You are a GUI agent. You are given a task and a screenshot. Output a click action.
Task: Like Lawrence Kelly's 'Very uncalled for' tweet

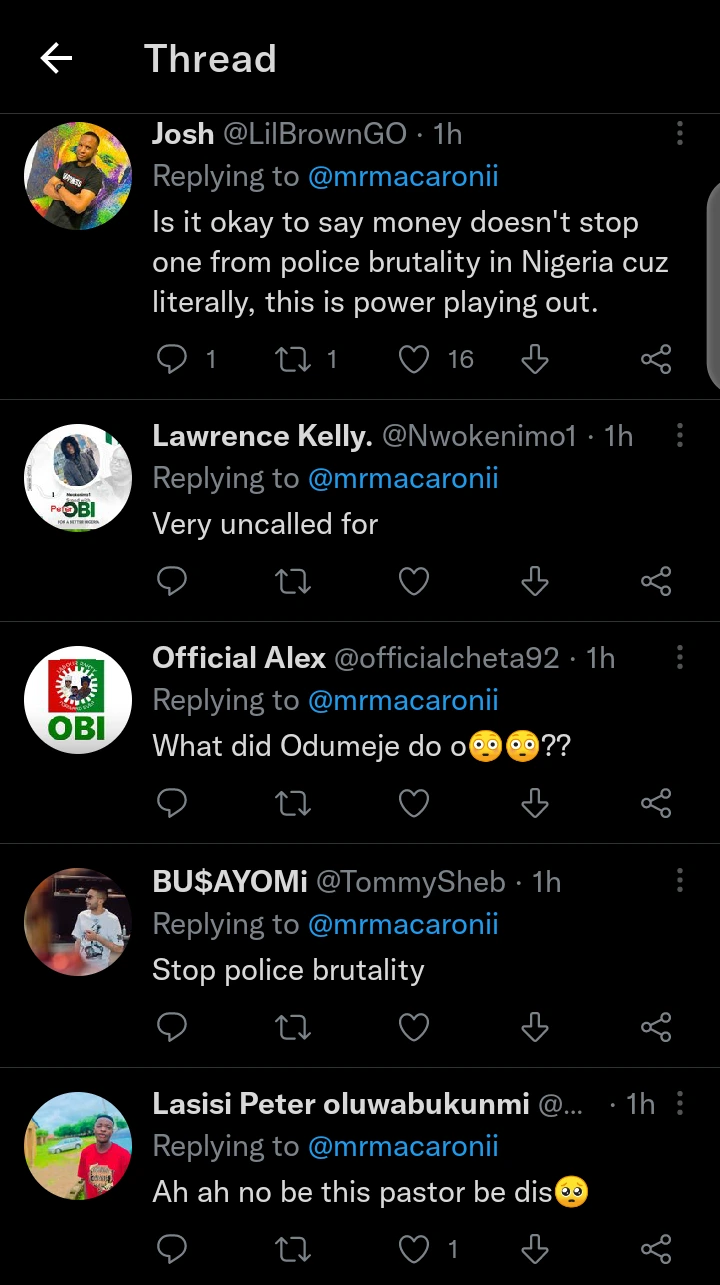pos(414,581)
